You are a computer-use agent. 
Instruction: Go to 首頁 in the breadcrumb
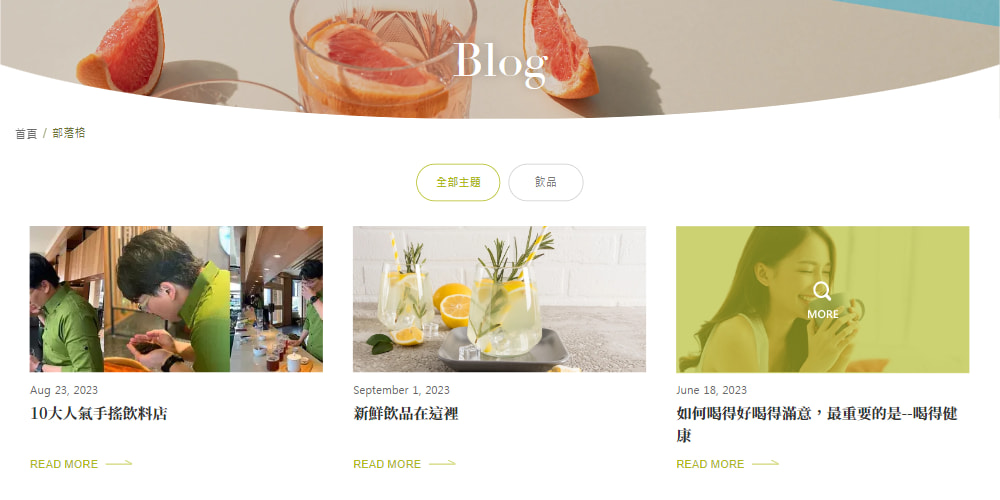(26, 133)
